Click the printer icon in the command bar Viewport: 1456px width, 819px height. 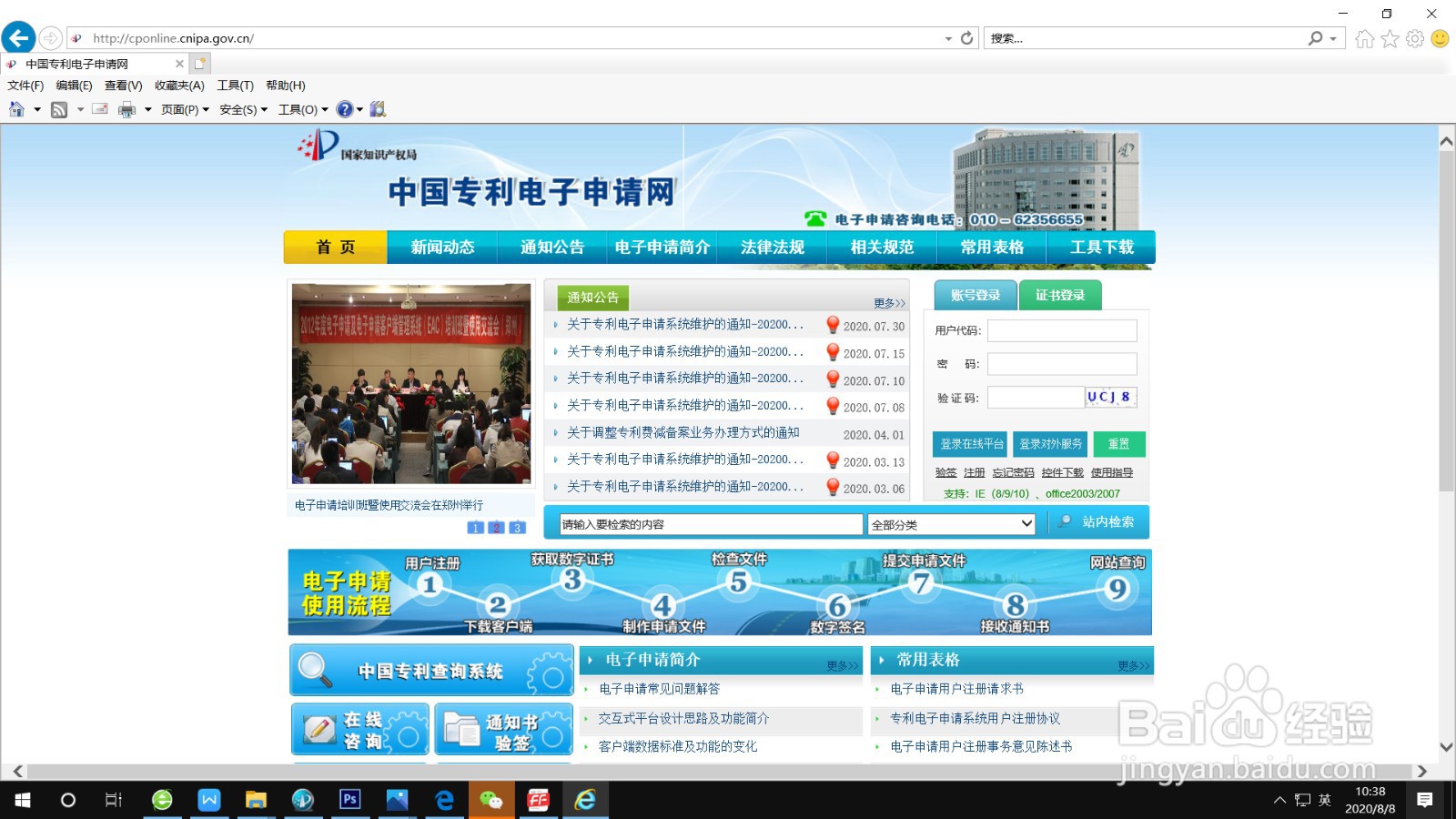point(126,110)
